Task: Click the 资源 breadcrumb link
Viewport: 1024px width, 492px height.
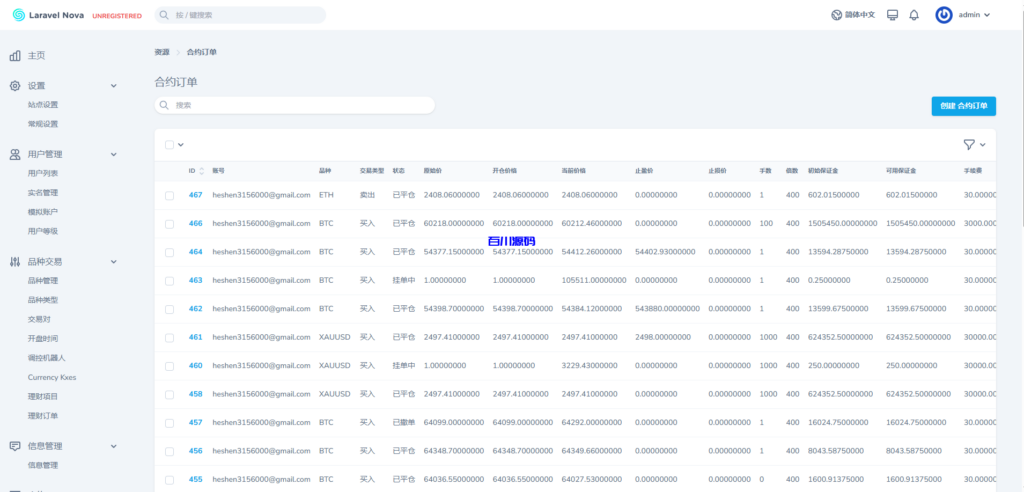Action: click(x=162, y=52)
